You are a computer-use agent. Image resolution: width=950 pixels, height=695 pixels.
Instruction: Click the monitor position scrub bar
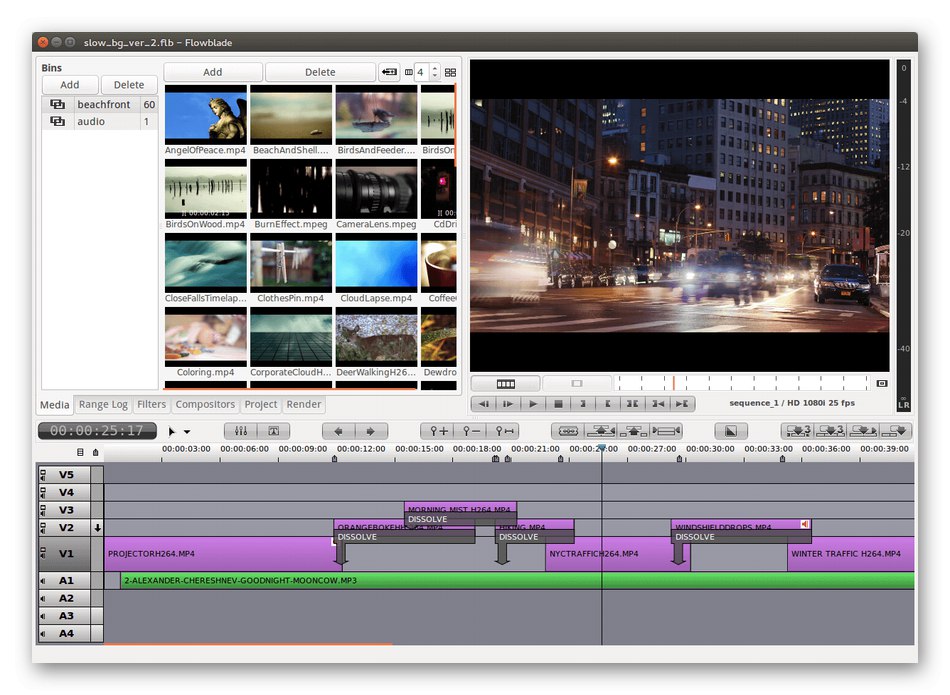(740, 383)
